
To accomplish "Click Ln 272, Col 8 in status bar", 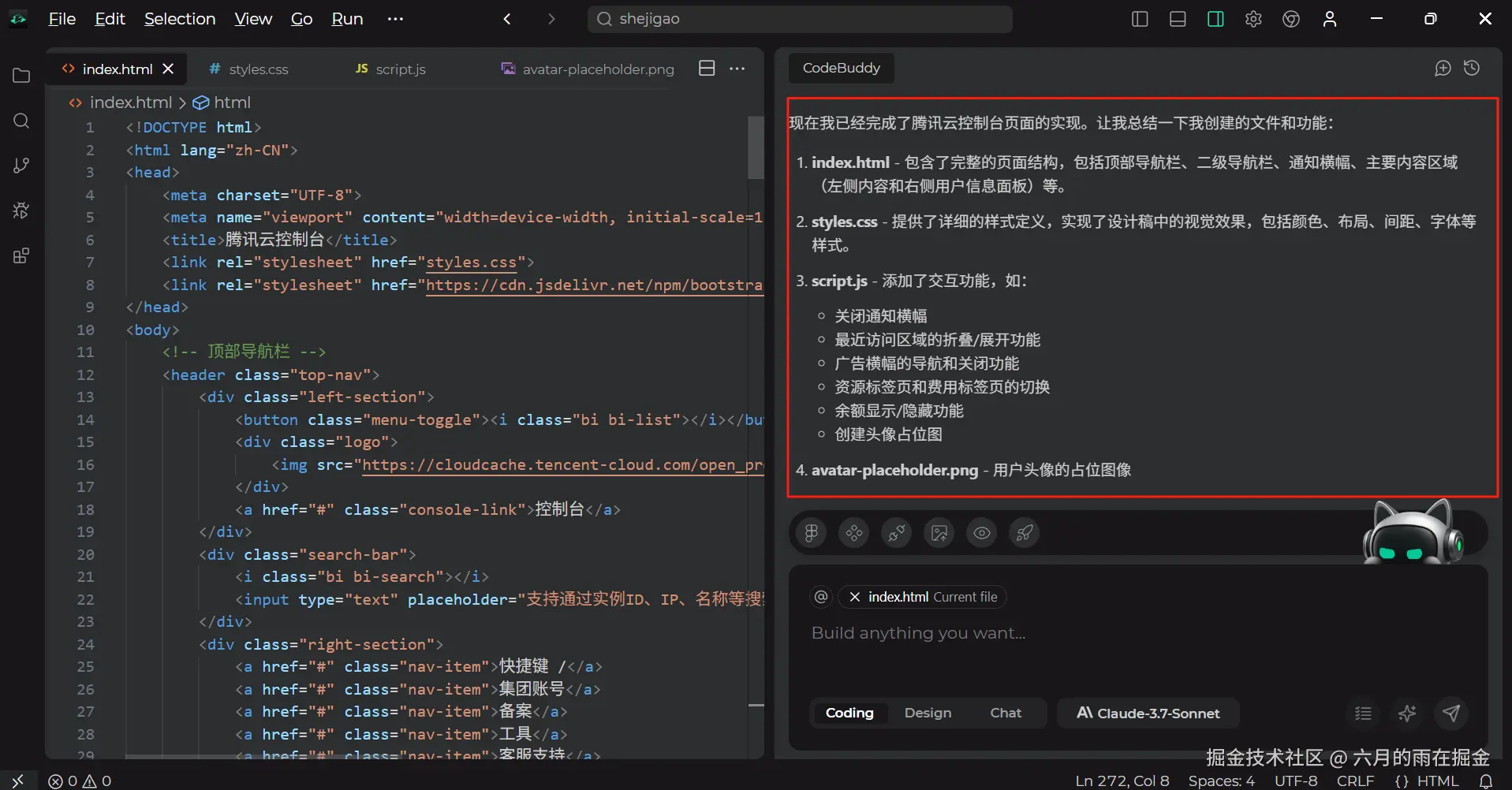I will click(x=1122, y=781).
